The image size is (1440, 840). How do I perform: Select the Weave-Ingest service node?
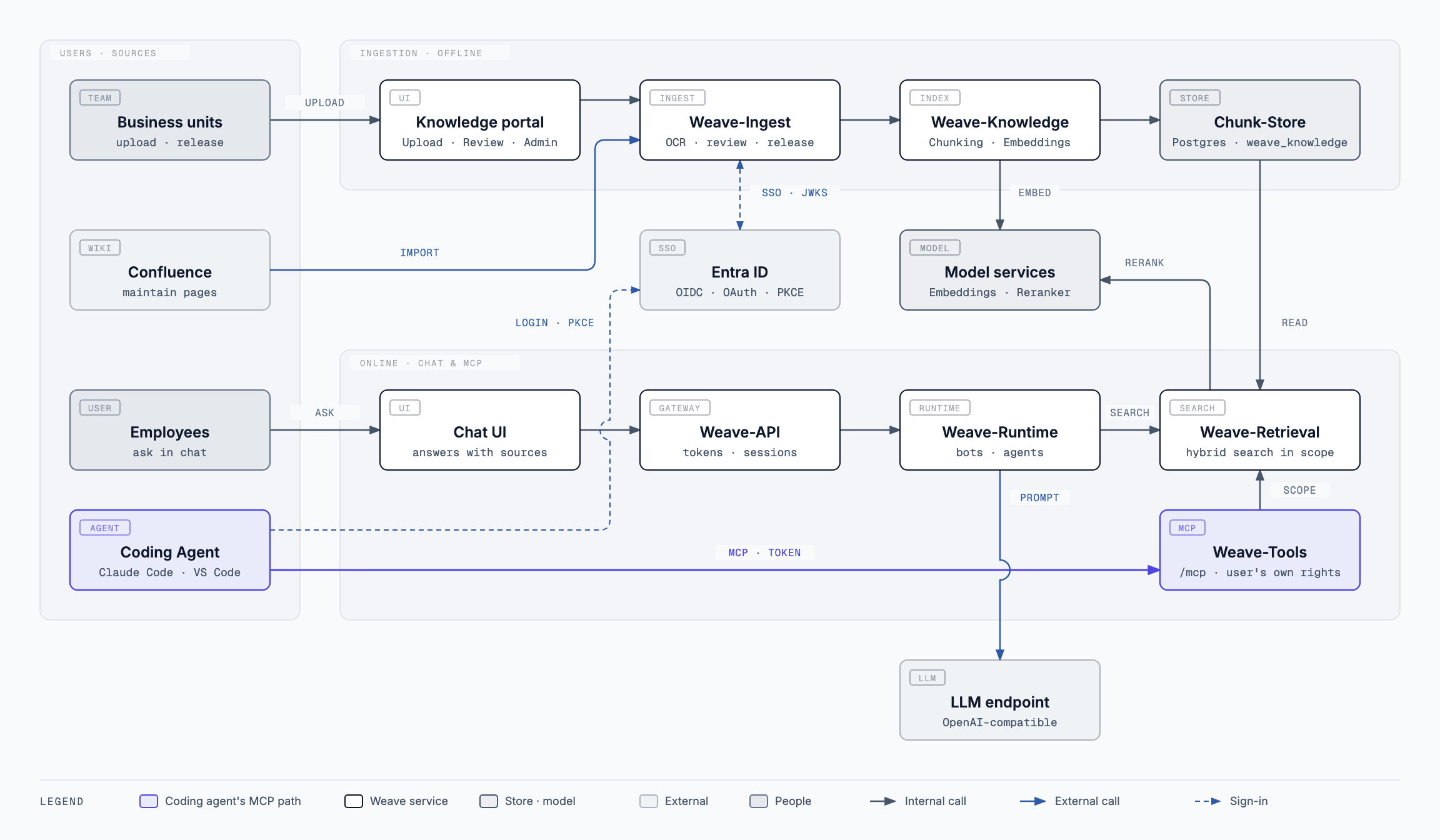coord(740,120)
